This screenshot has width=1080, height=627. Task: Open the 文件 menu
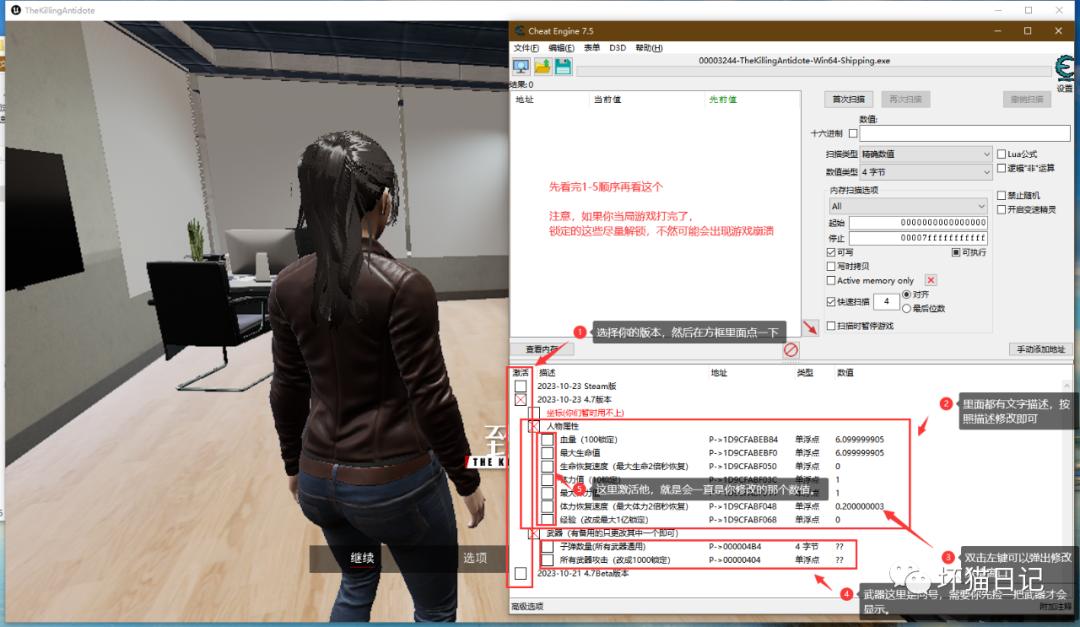pyautogui.click(x=524, y=47)
